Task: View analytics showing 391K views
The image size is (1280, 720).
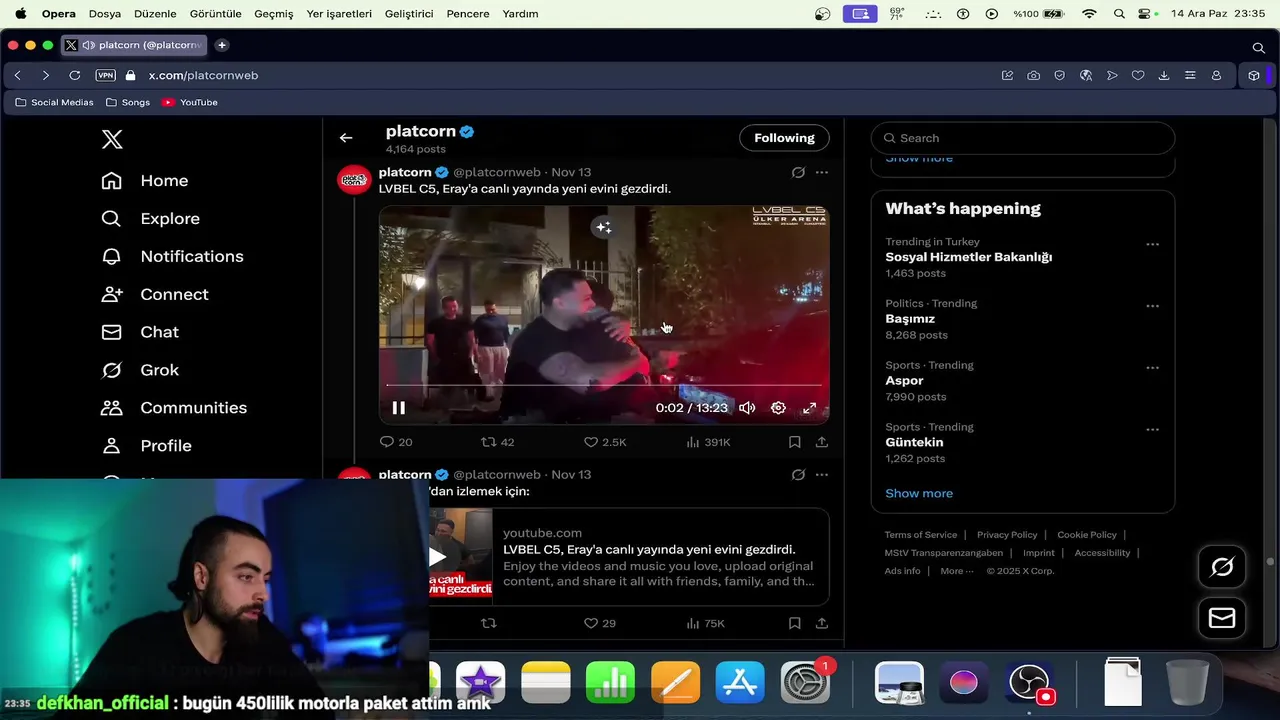Action: [x=708, y=442]
